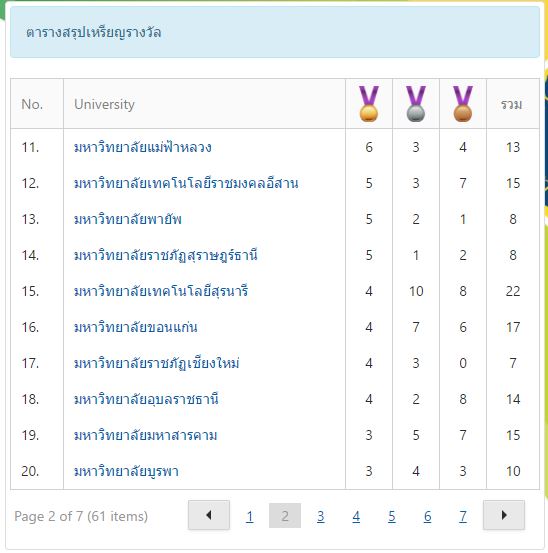Jump to page 5 of results
The height and width of the screenshot is (553, 548).
(x=392, y=516)
